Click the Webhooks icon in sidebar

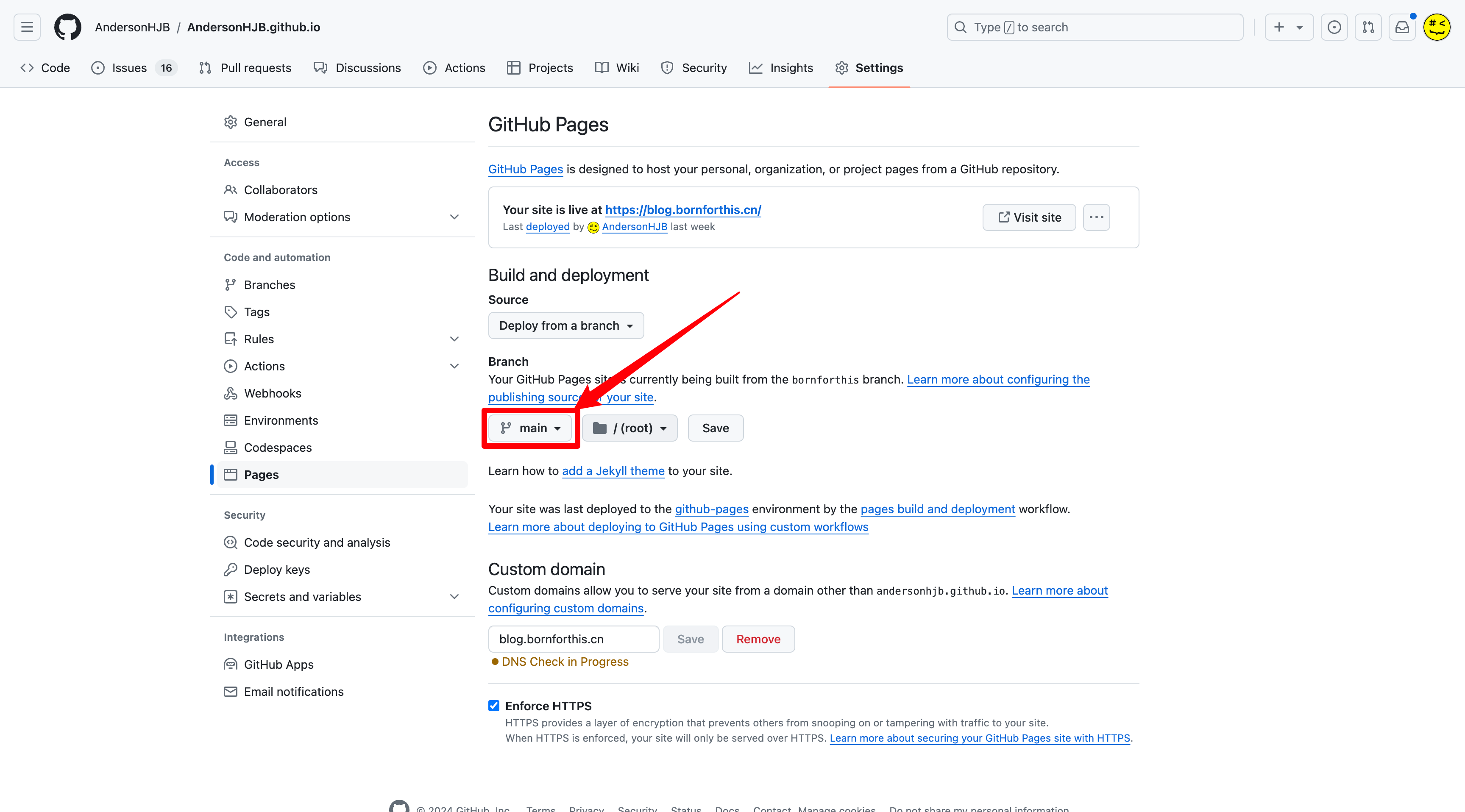tap(230, 393)
